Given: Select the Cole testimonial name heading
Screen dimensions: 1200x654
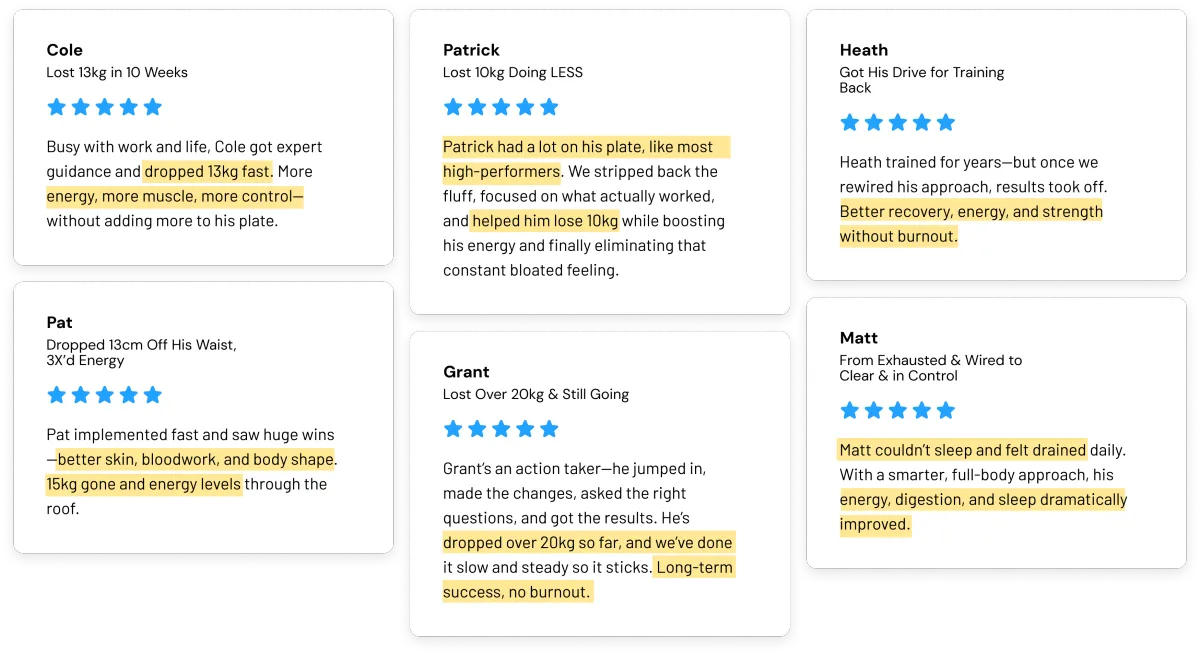Looking at the screenshot, I should pyautogui.click(x=65, y=50).
